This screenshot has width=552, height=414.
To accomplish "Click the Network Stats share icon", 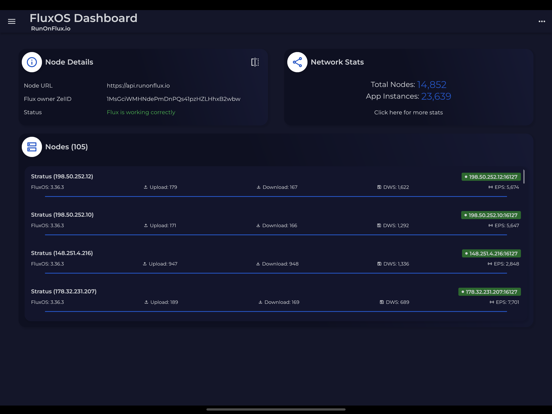I will 297,62.
